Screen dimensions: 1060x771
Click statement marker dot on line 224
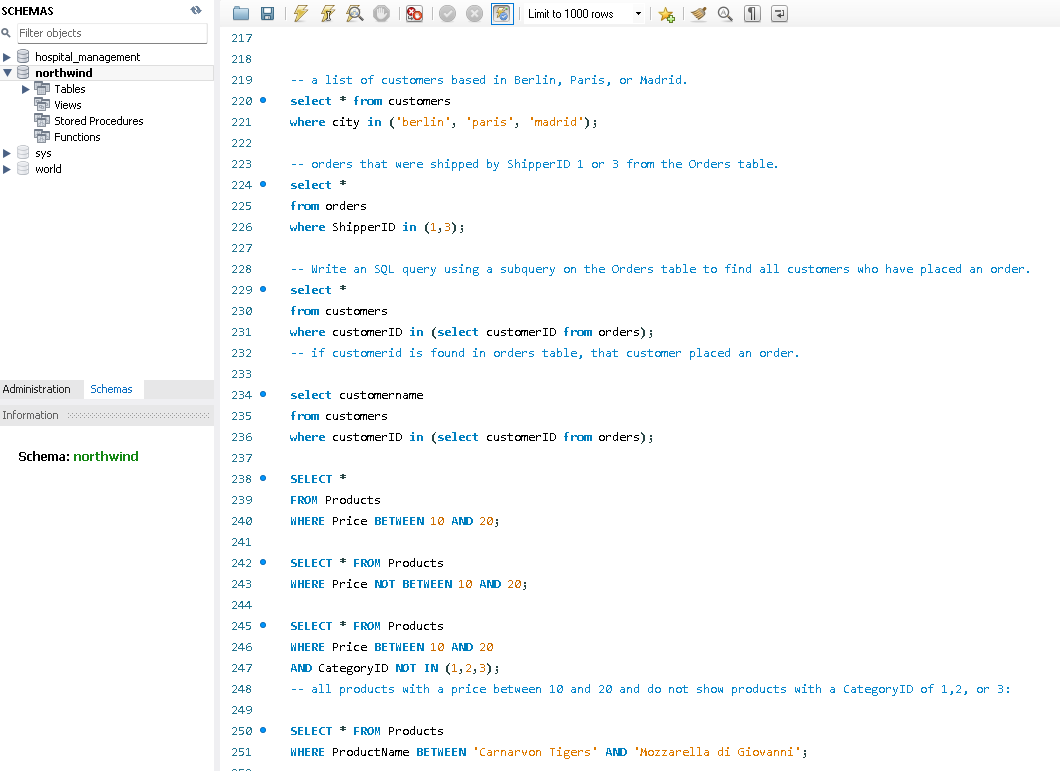(263, 184)
